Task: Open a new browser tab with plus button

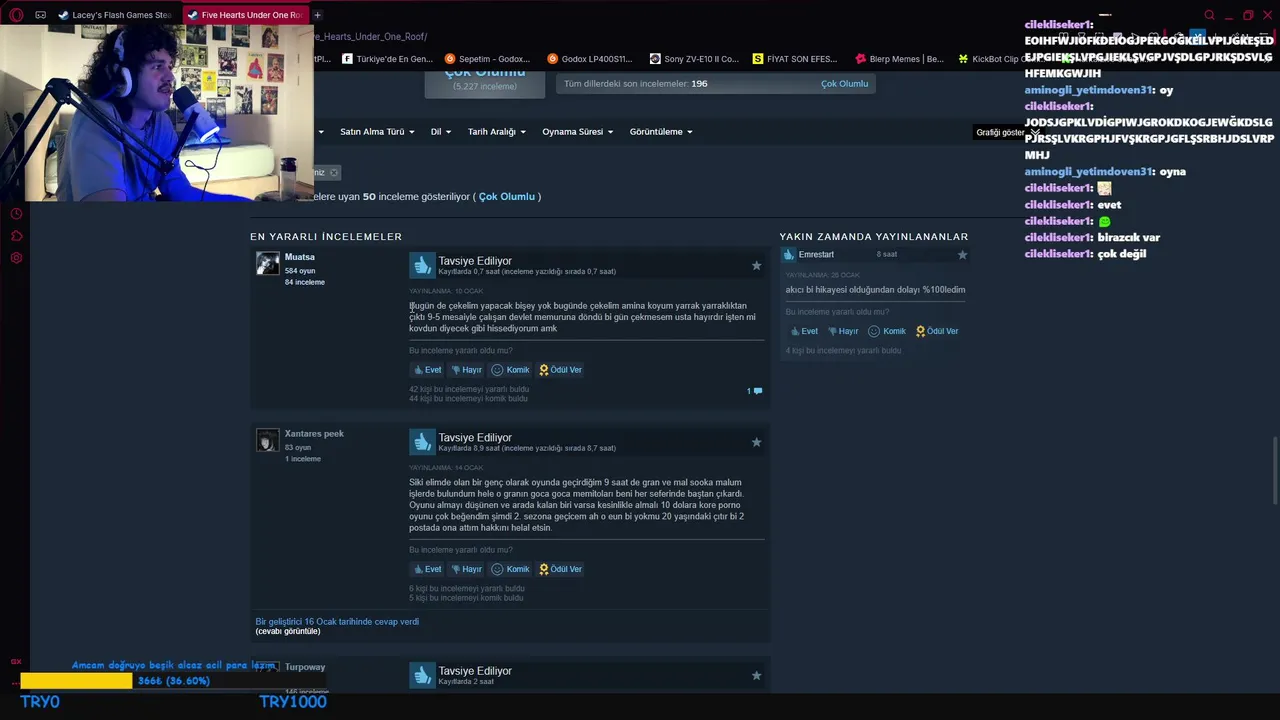Action: pos(317,15)
